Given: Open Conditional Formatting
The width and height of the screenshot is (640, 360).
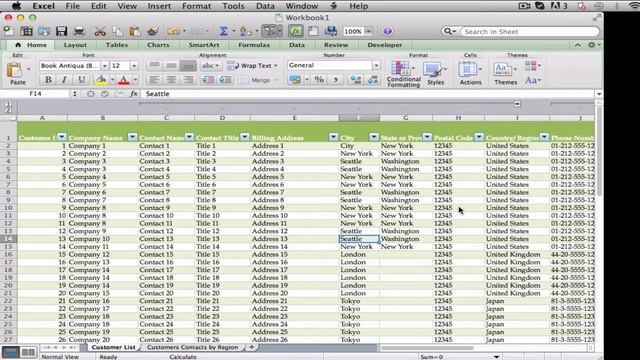Looking at the screenshot, I should click(403, 73).
